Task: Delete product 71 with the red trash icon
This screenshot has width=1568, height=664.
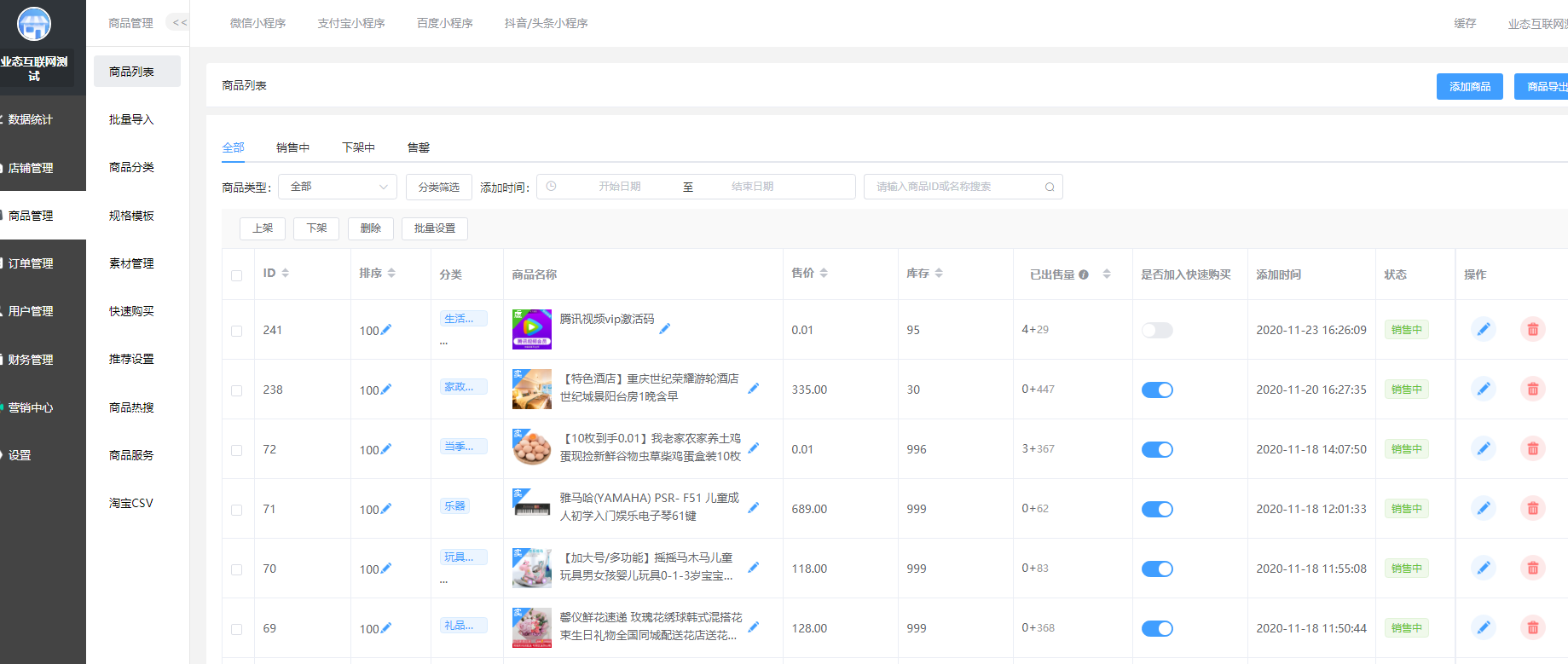Action: (x=1532, y=508)
